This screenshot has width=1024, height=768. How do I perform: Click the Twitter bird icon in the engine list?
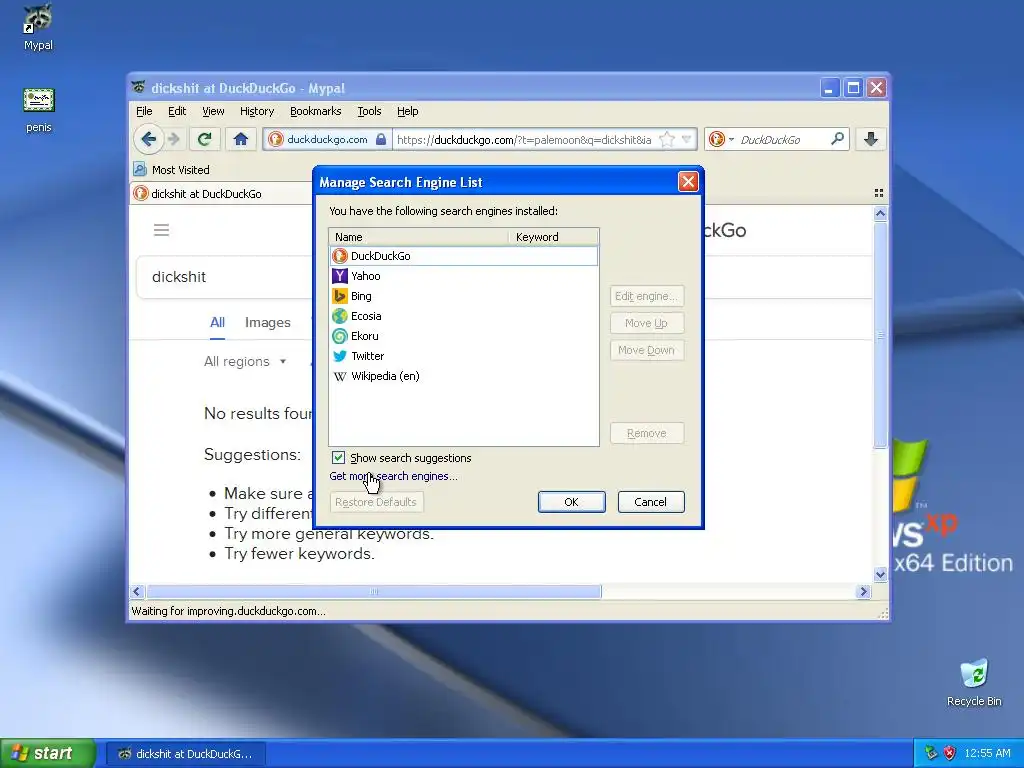tap(340, 356)
